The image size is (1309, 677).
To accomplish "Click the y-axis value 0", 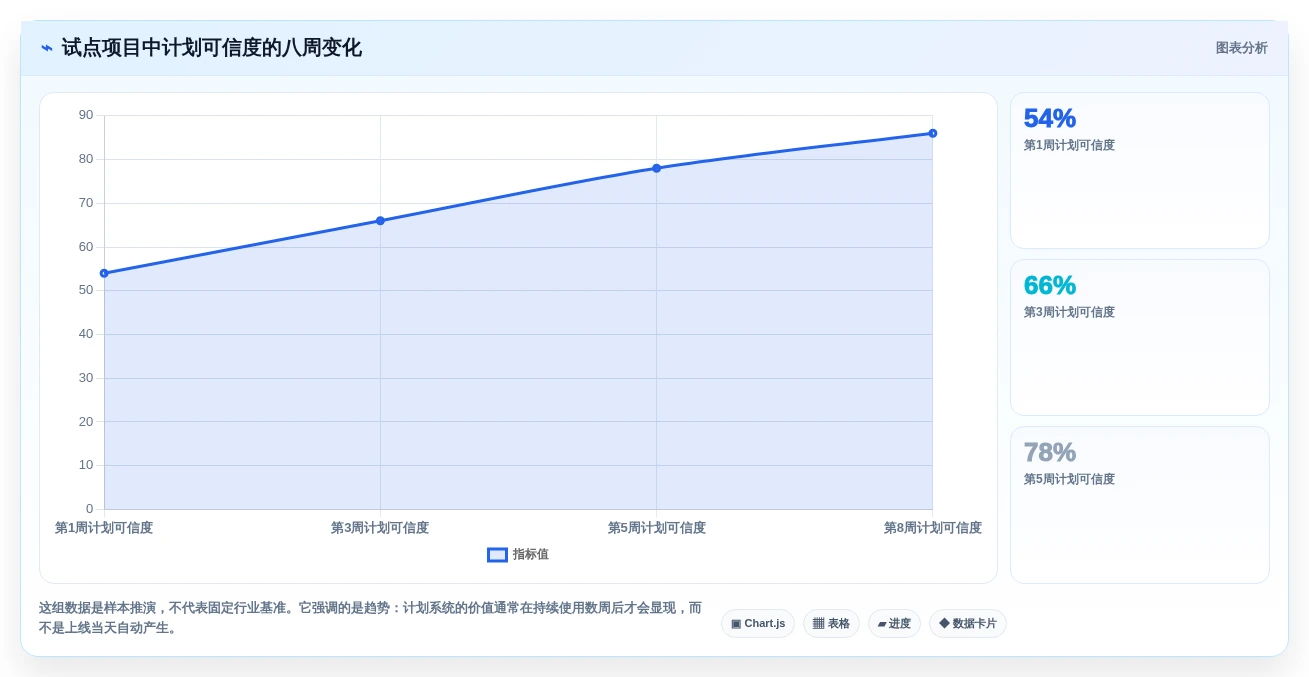I will 89,509.
